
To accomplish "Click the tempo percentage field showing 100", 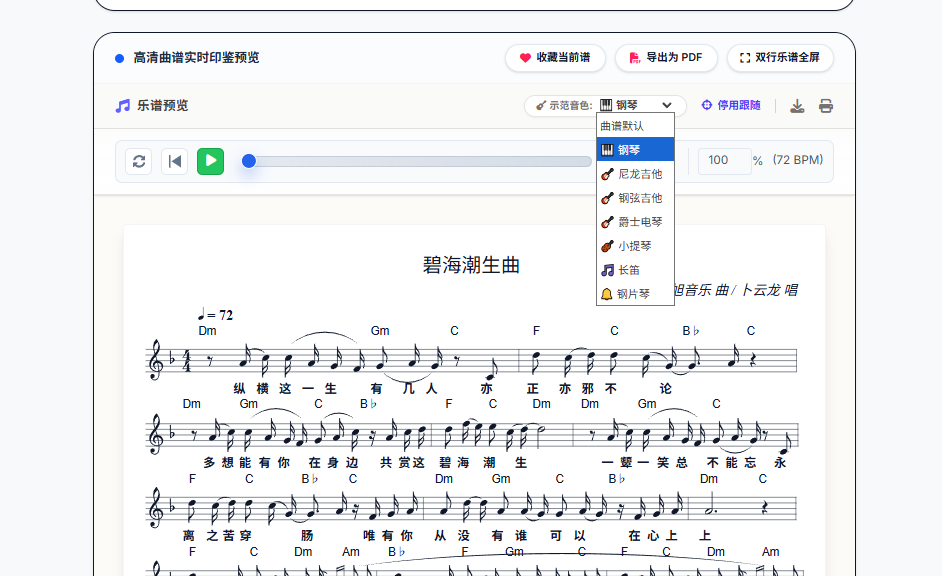I will click(724, 160).
